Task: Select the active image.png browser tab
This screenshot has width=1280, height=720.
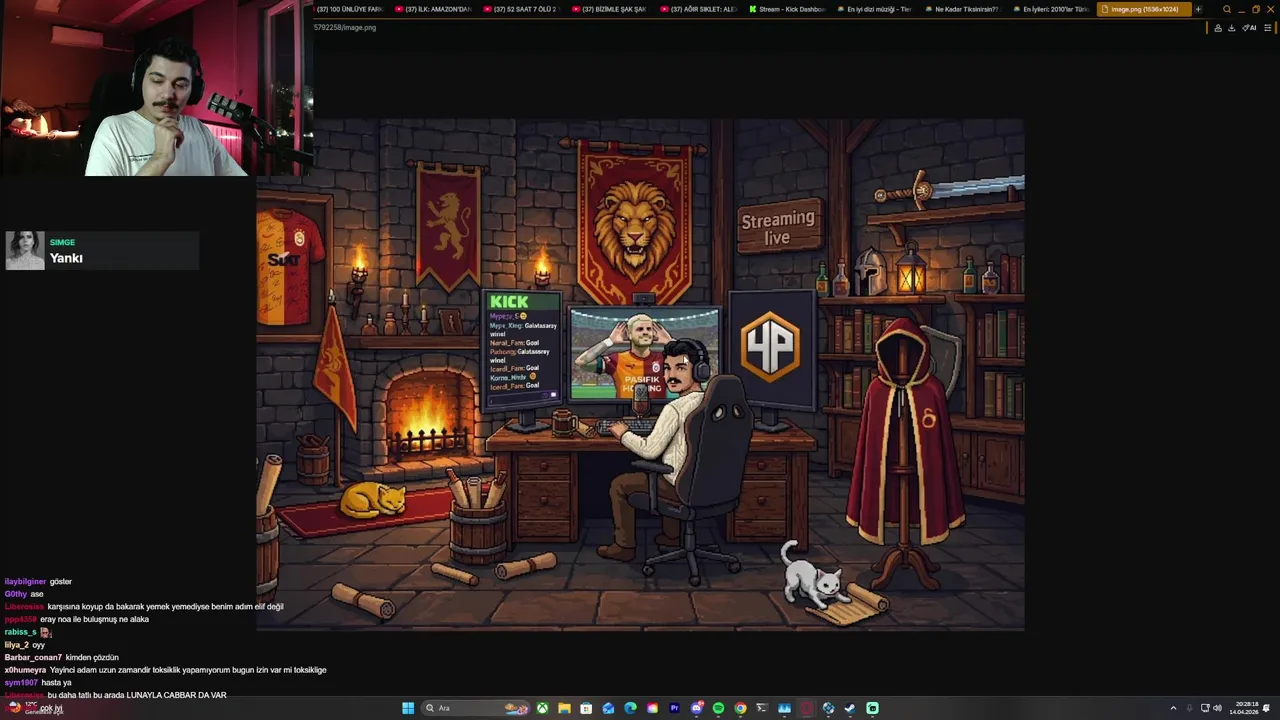Action: point(1144,9)
